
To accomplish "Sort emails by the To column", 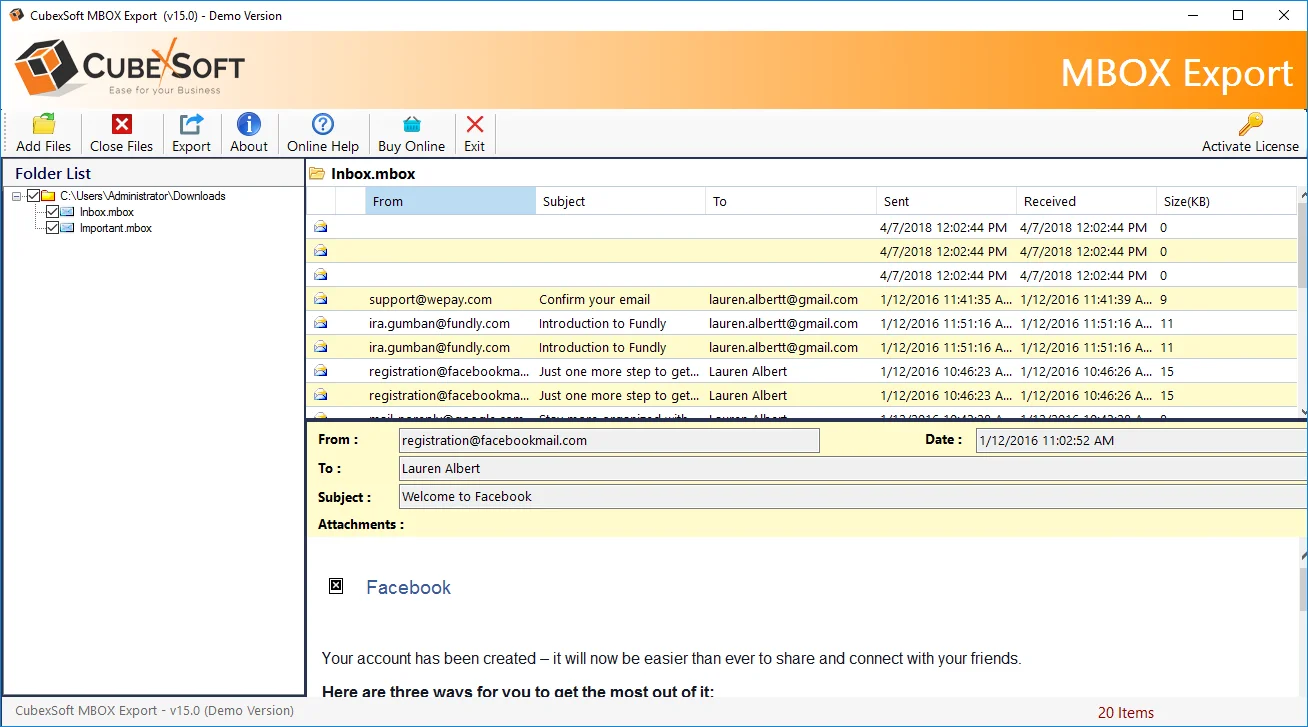I will [790, 201].
